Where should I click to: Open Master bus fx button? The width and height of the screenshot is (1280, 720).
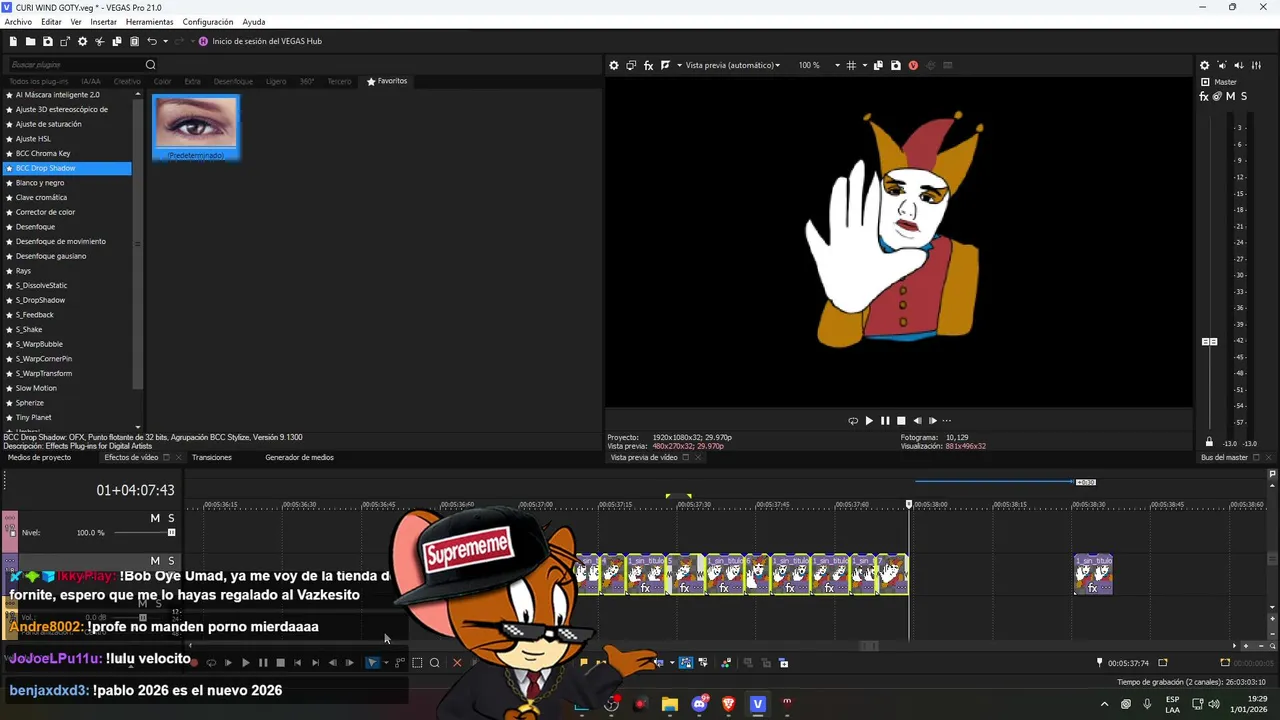[x=1204, y=96]
